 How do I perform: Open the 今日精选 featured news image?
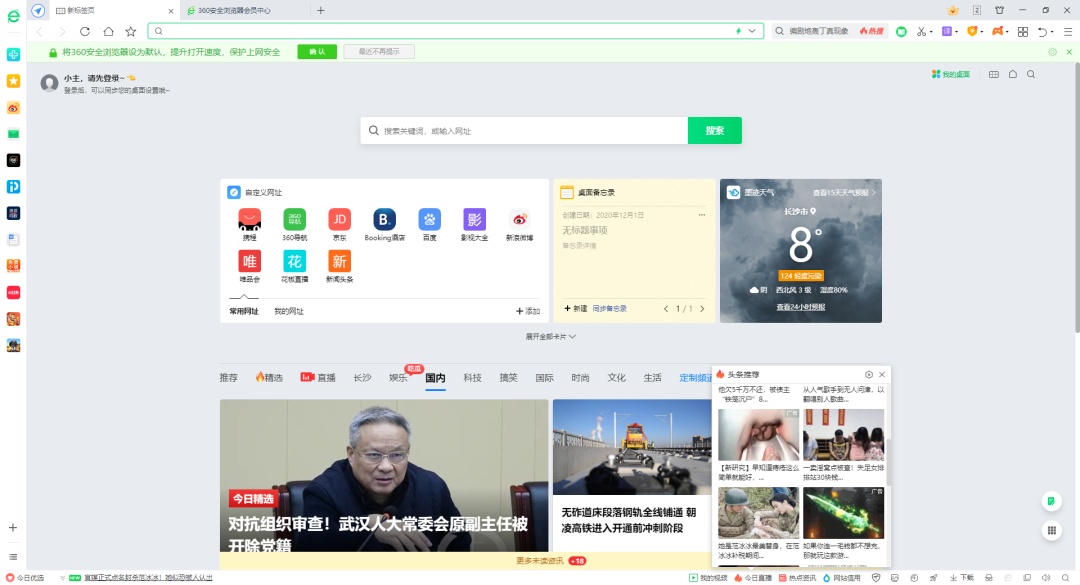coord(384,475)
